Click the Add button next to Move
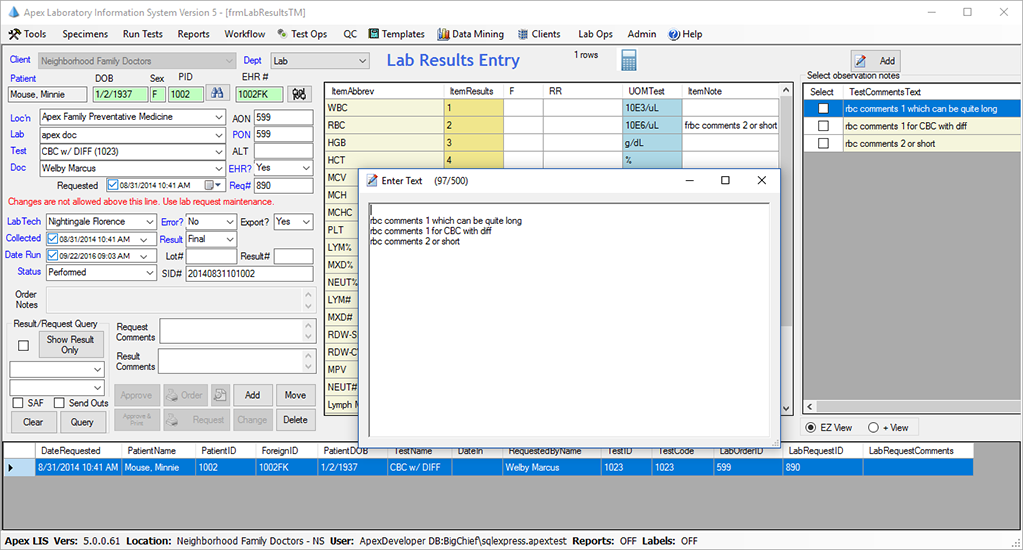Screen dimensions: 1023x550 (252, 395)
